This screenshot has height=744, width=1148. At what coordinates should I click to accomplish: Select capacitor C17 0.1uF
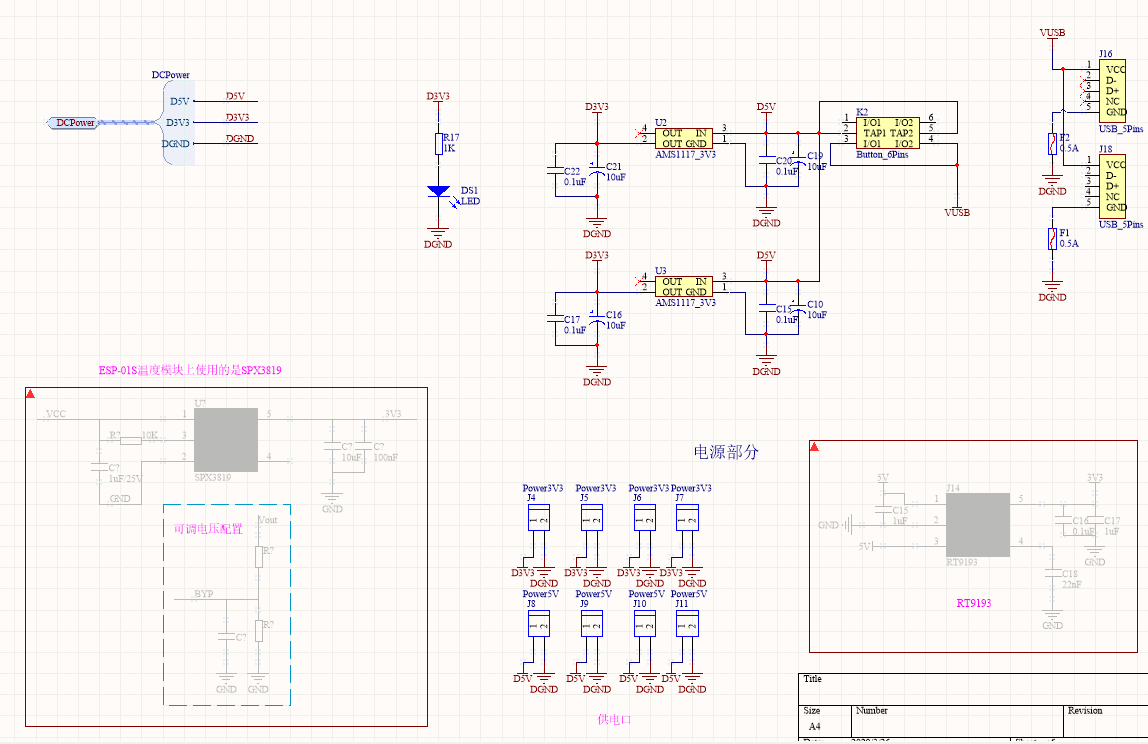(555, 319)
